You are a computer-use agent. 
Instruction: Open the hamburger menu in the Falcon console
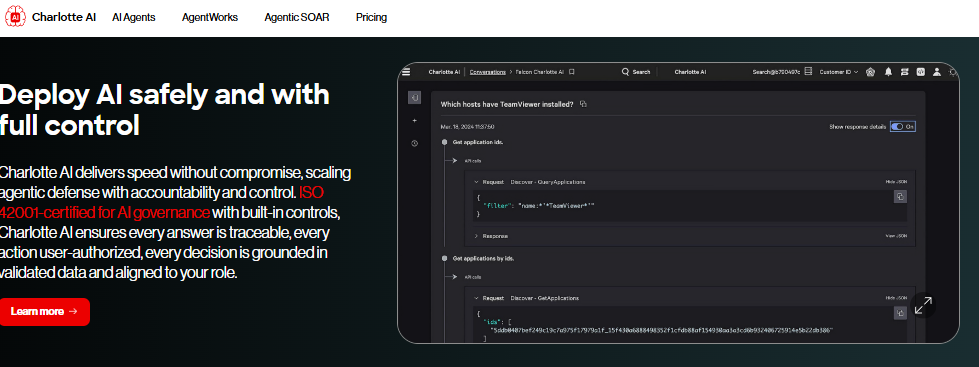click(x=406, y=72)
